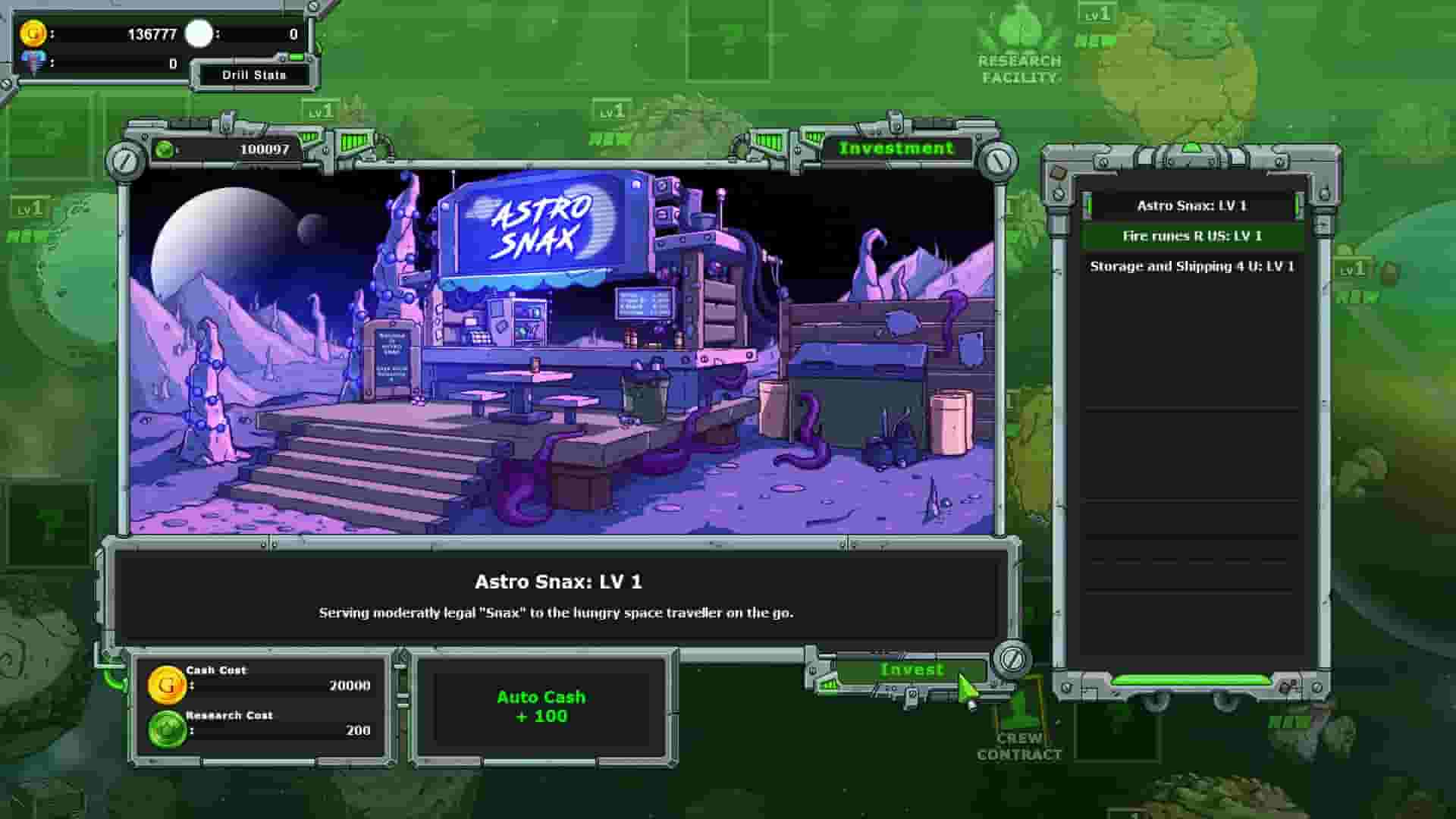Switch to the Investment tab
This screenshot has height=819, width=1456.
click(x=897, y=147)
